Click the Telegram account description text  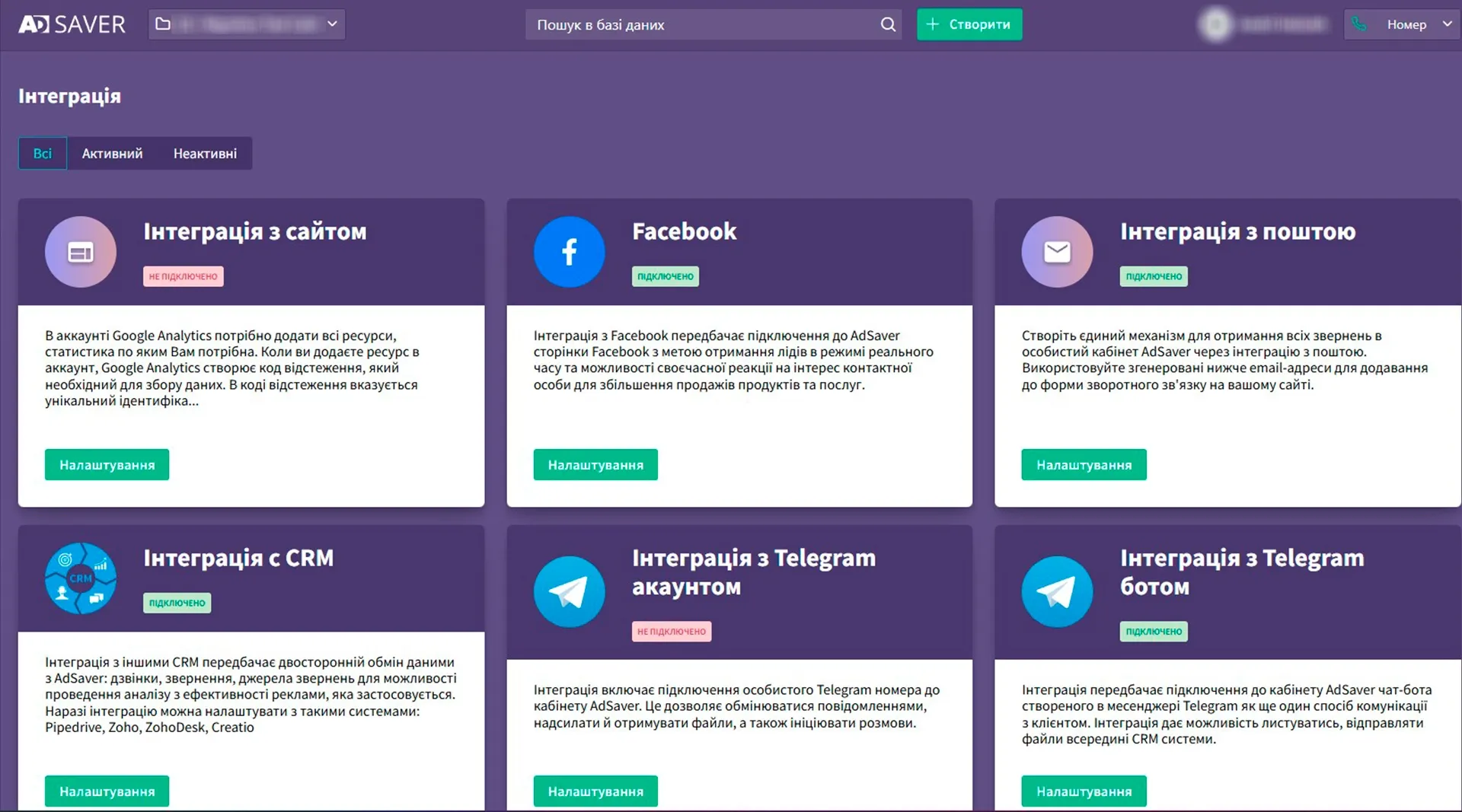[736, 706]
